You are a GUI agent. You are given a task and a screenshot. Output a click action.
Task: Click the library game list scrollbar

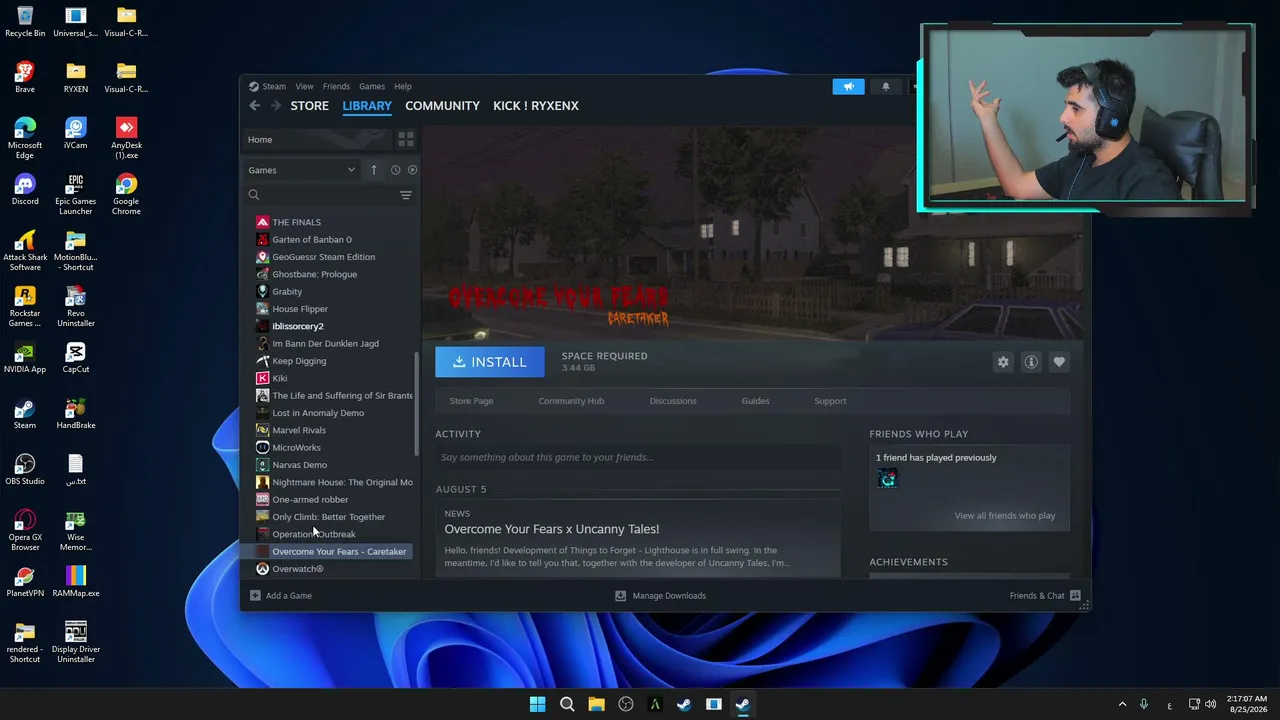click(416, 402)
